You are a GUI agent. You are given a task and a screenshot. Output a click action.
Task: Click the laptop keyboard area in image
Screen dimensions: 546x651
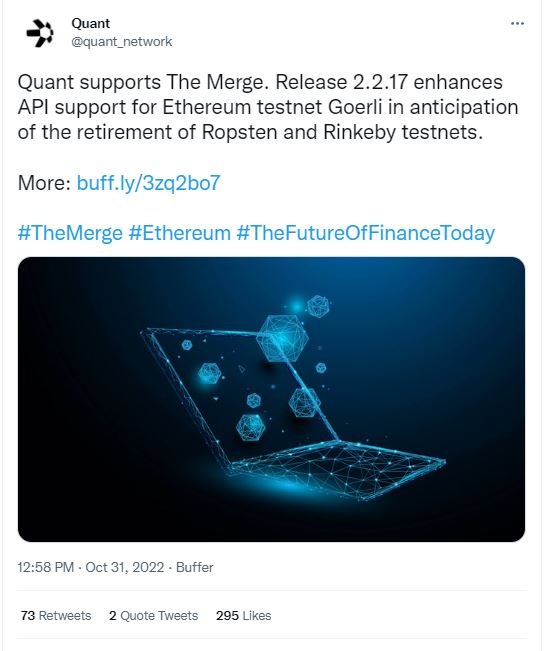(x=336, y=467)
